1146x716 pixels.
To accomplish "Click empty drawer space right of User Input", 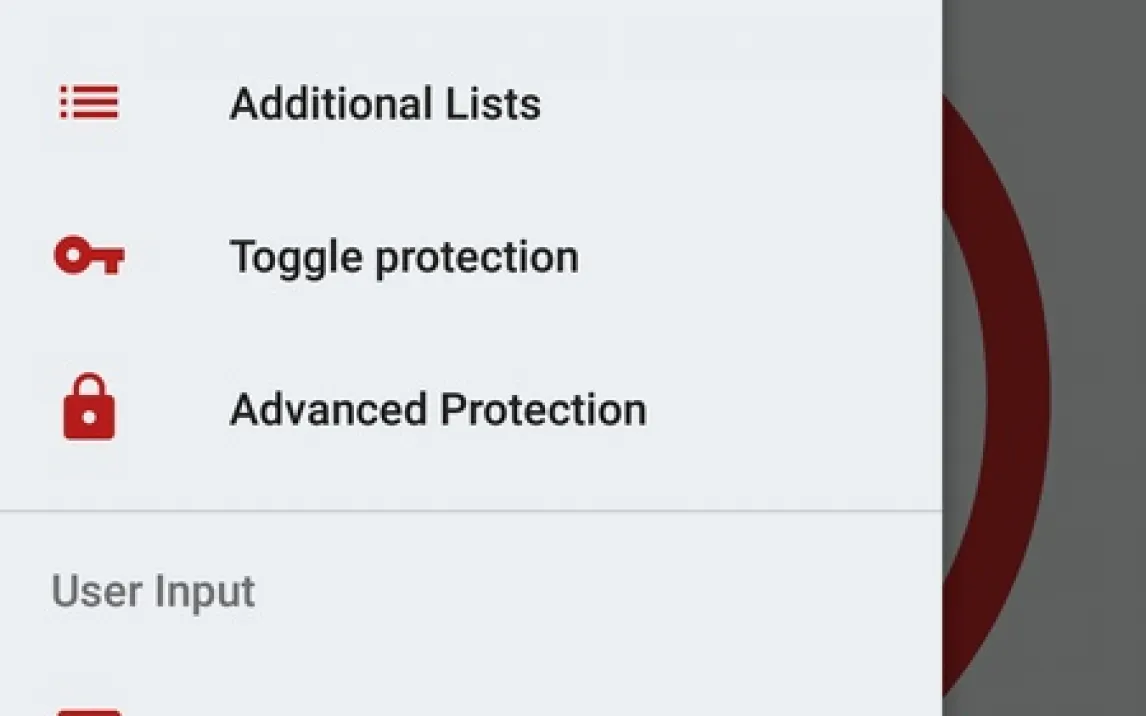I will tap(600, 591).
